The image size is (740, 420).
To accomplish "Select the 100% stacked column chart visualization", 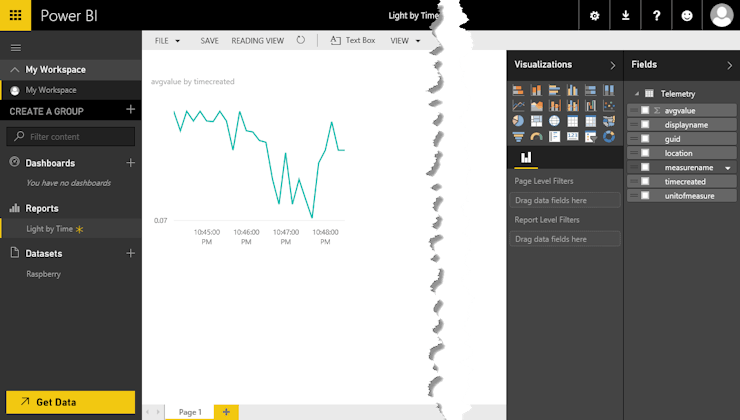I will [609, 90].
